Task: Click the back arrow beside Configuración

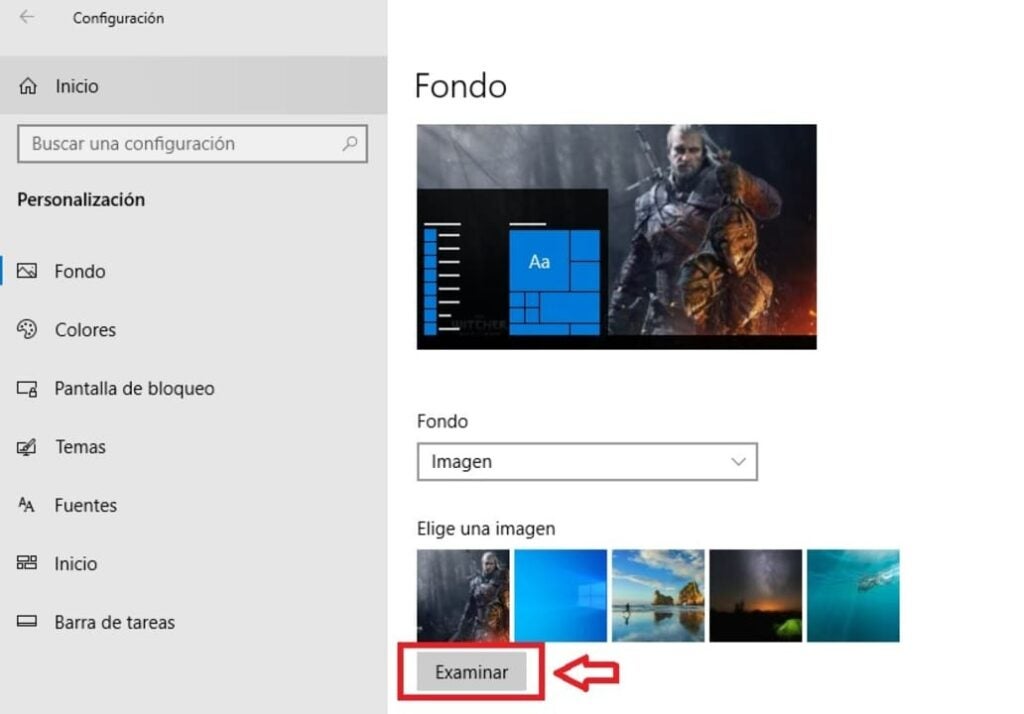Action: pyautogui.click(x=26, y=18)
